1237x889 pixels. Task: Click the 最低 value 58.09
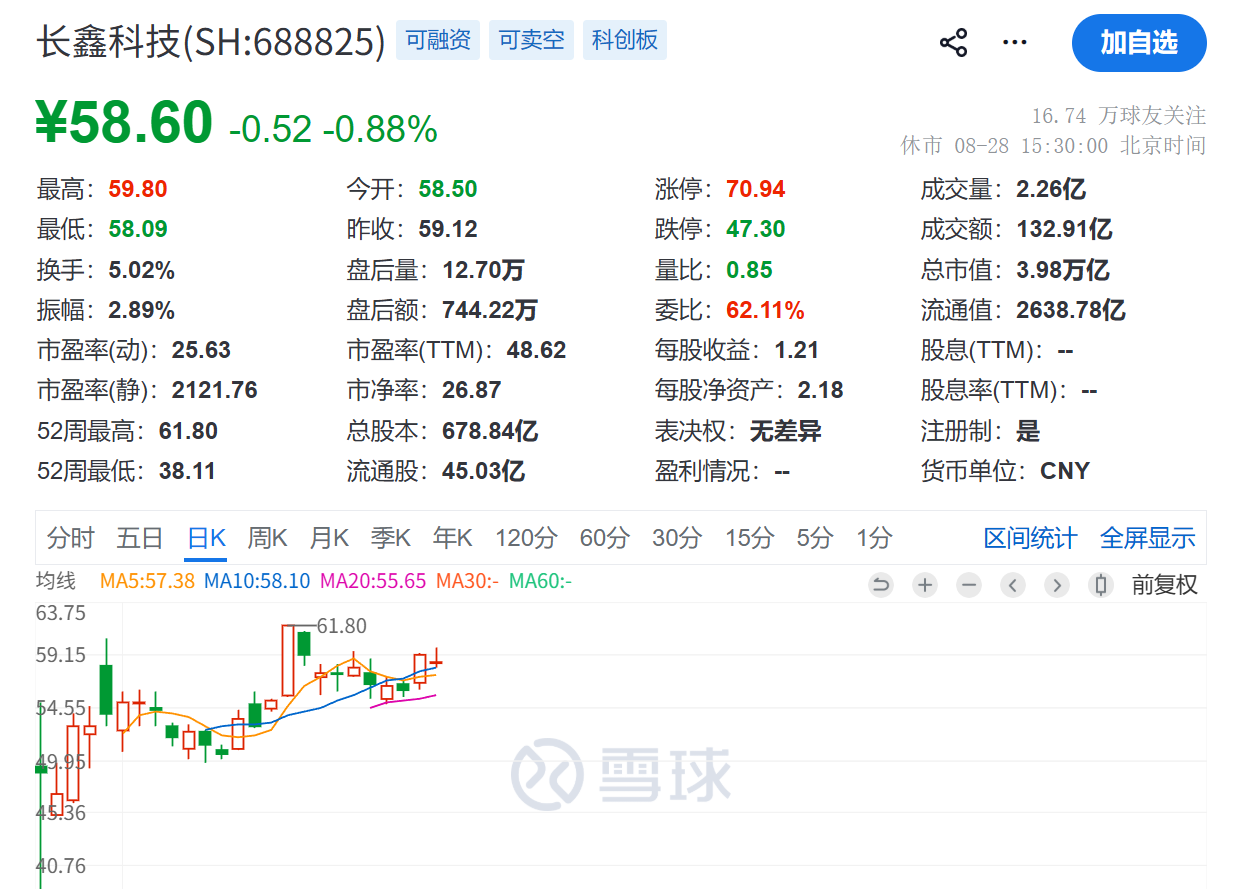point(138,229)
